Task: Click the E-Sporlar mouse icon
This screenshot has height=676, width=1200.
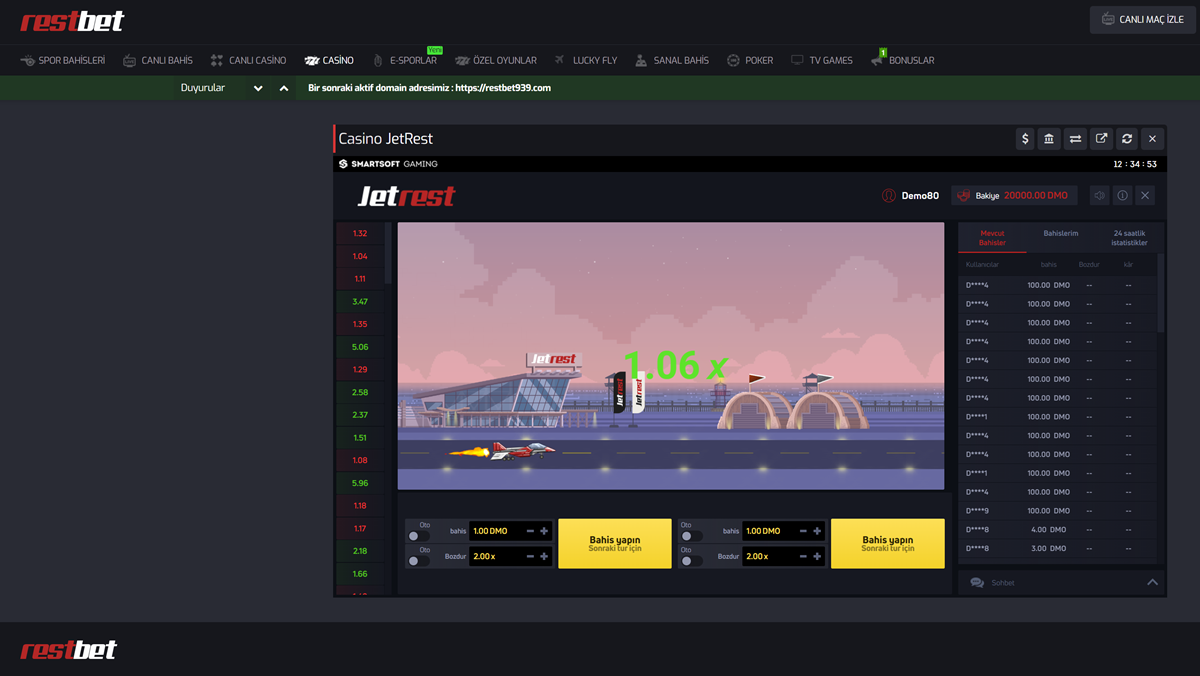Action: point(378,60)
